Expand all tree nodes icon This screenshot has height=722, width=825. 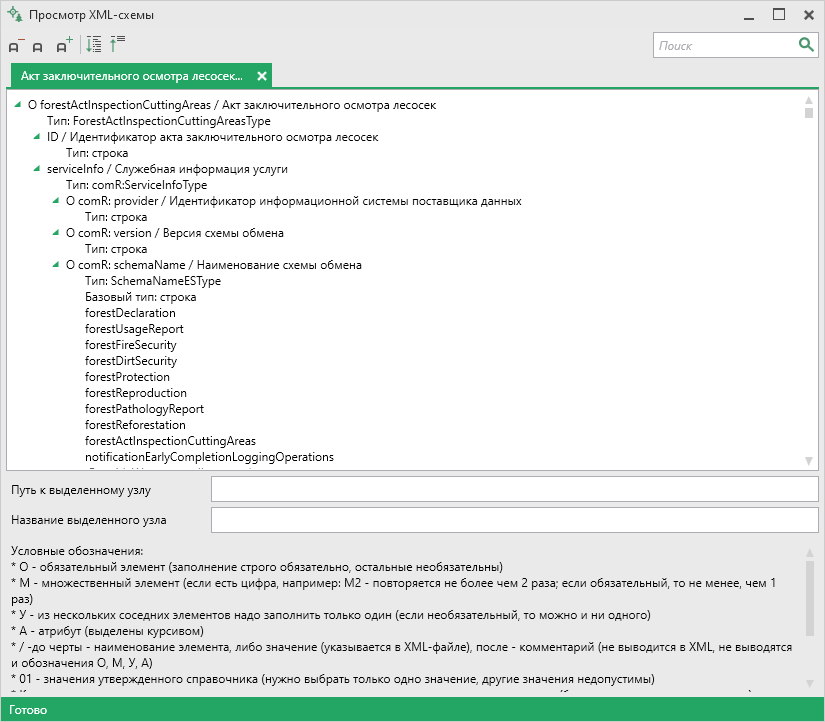pyautogui.click(x=94, y=44)
